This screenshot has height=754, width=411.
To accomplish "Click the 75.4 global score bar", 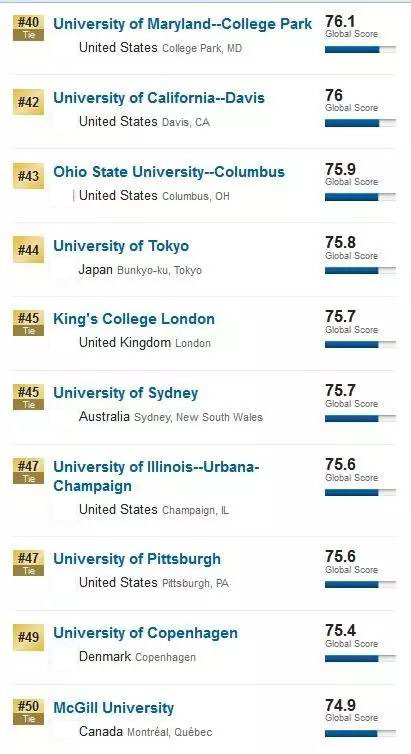I will click(x=361, y=659).
